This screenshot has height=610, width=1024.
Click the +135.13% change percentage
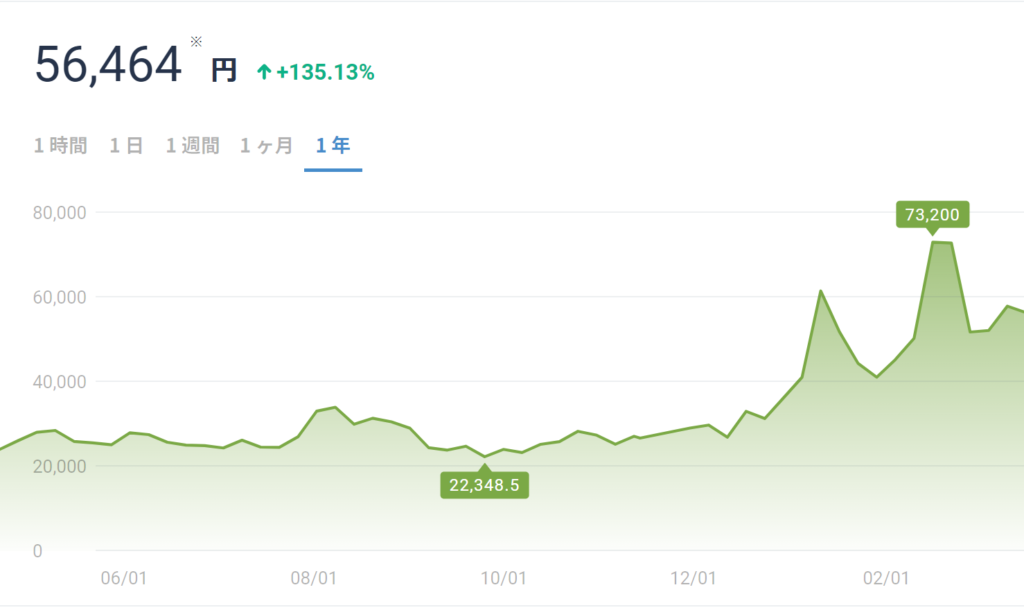tap(325, 72)
